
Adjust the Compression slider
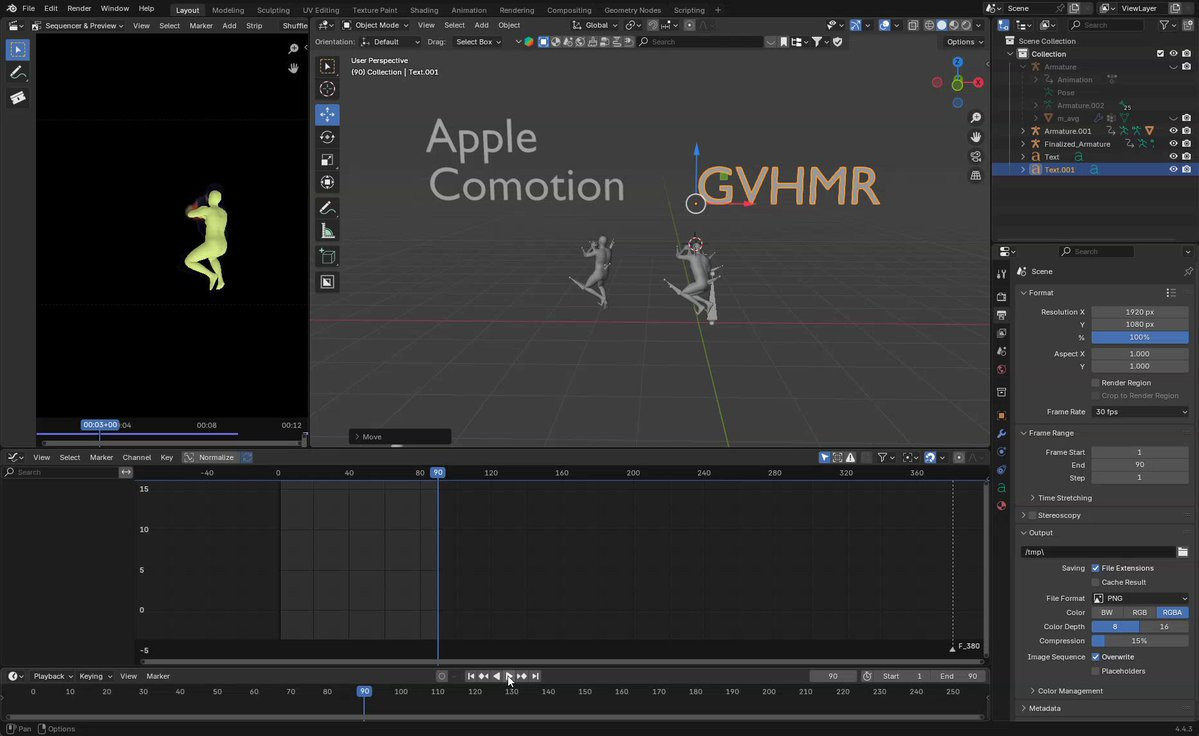(x=1139, y=641)
